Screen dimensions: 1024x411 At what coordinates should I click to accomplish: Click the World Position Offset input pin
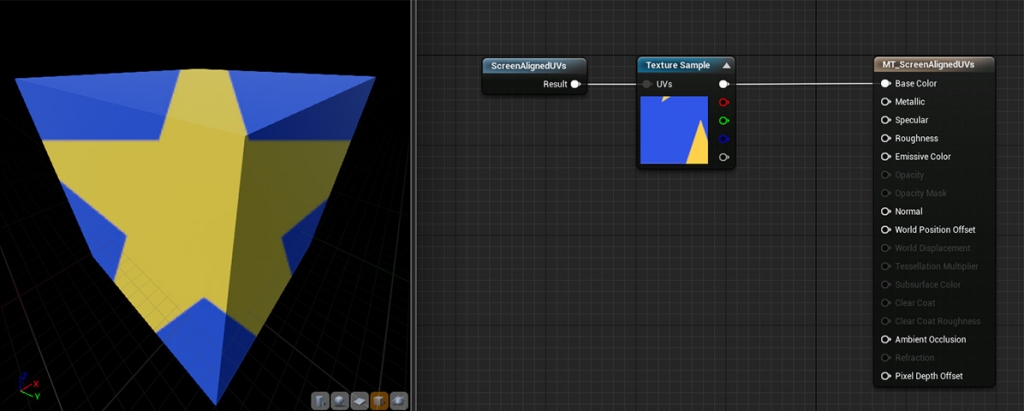click(886, 230)
